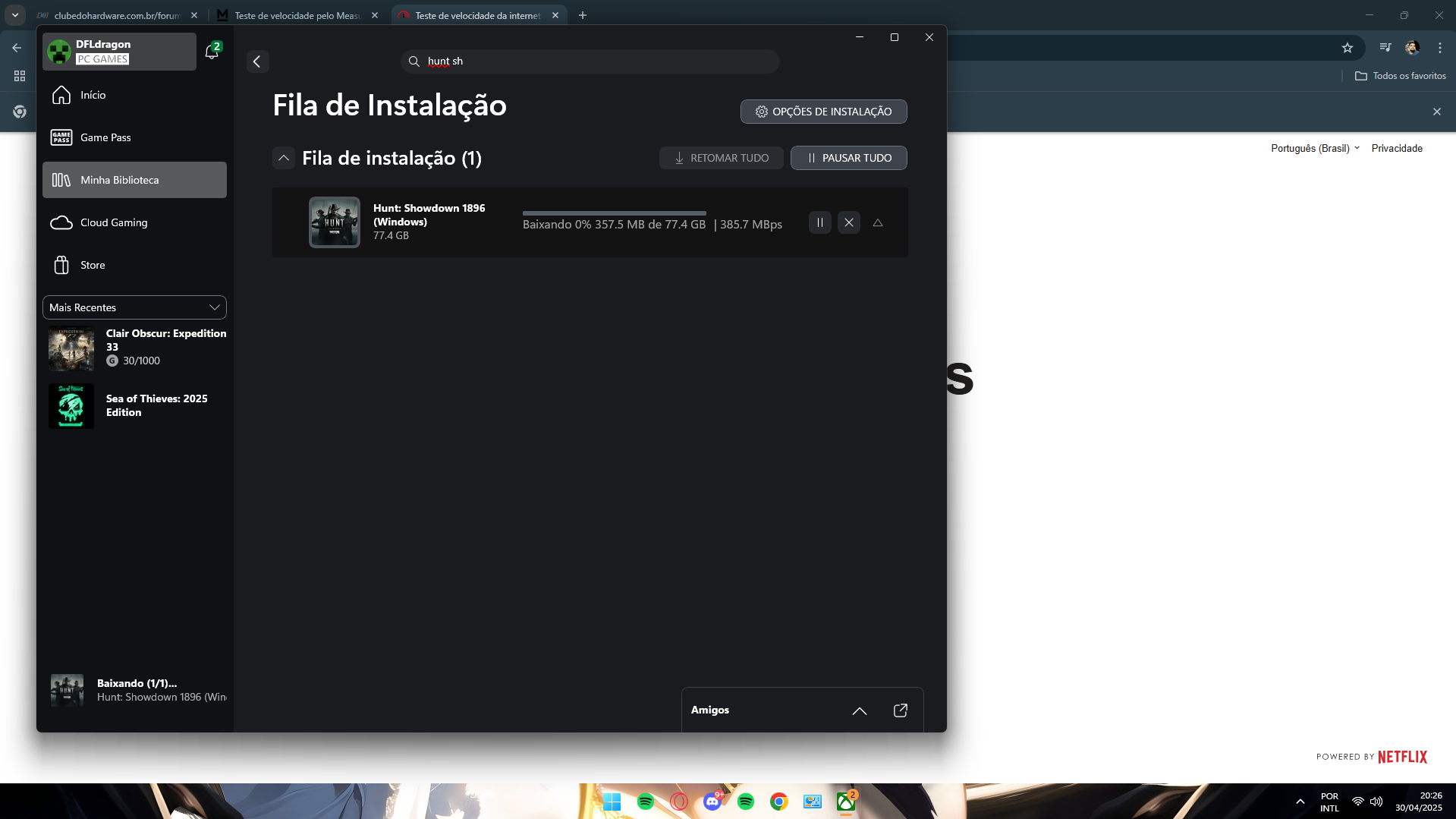
Task: Click PAUSAR TUDO button
Action: (x=848, y=158)
